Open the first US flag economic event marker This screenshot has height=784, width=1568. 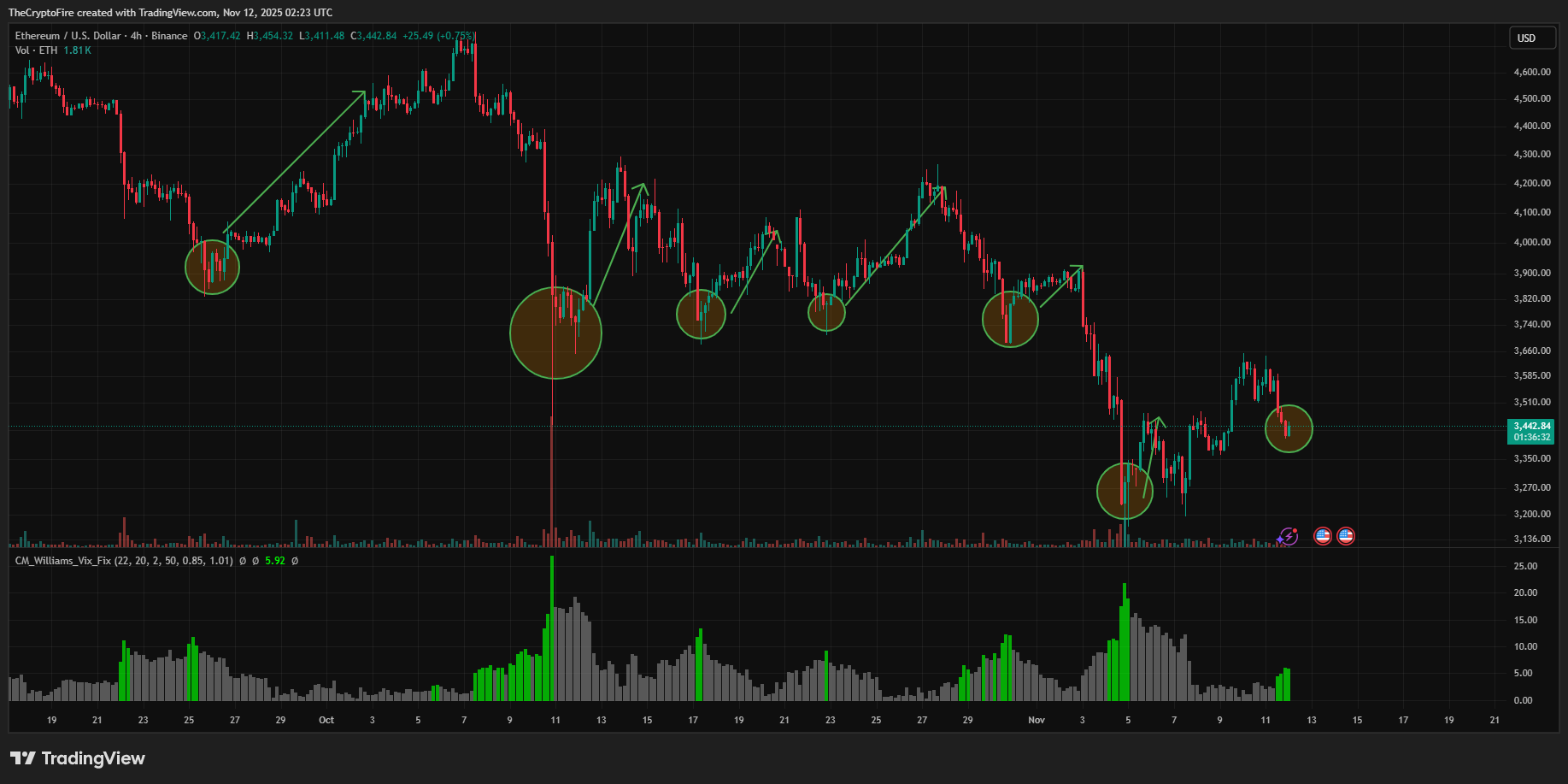1323,536
